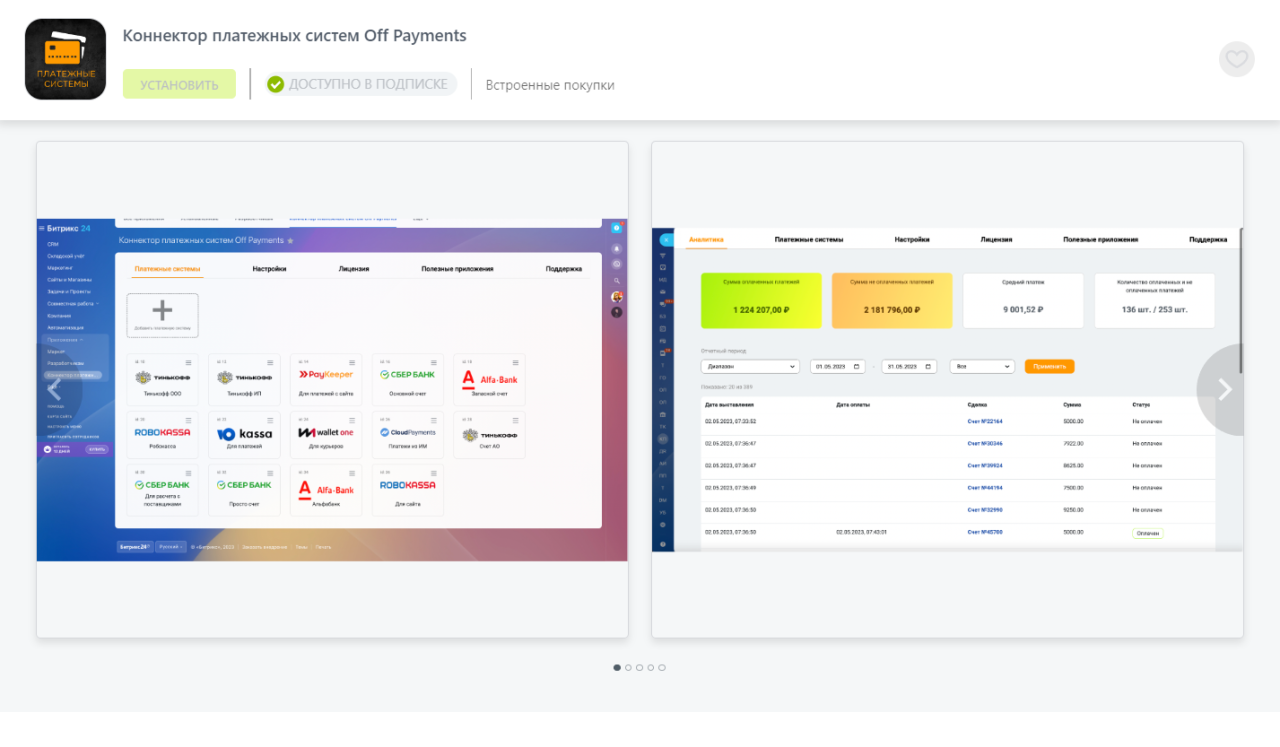Open the analytics dashboard screenshot
The height and width of the screenshot is (747, 1280).
click(x=947, y=389)
